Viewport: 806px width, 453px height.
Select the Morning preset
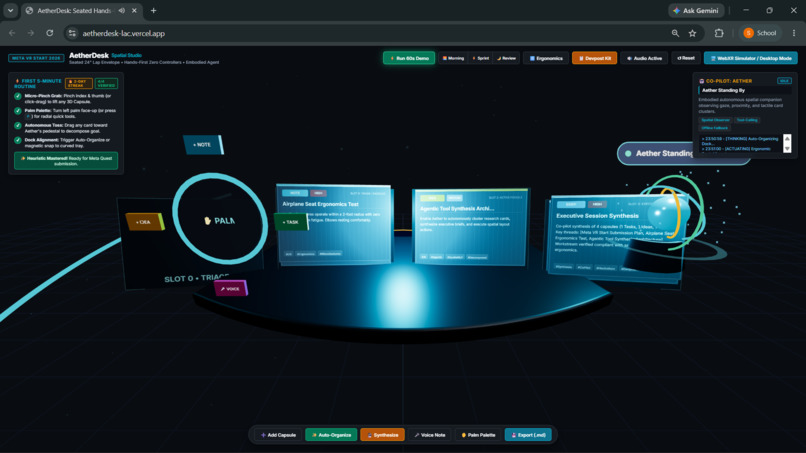[453, 58]
